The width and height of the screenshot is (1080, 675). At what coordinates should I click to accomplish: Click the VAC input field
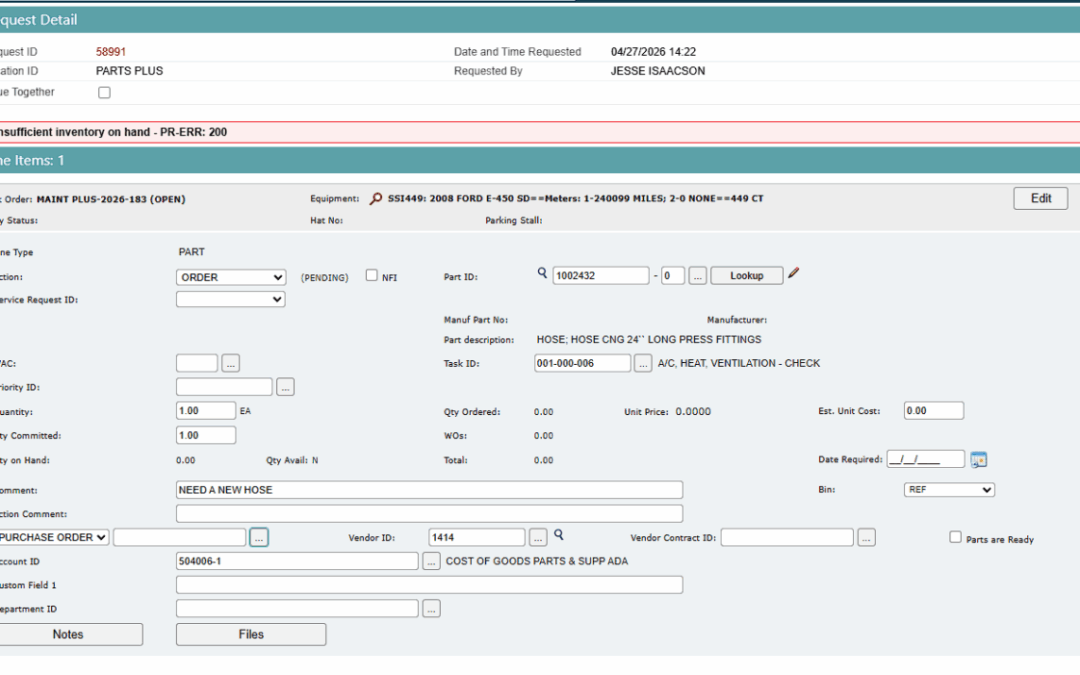(x=197, y=363)
